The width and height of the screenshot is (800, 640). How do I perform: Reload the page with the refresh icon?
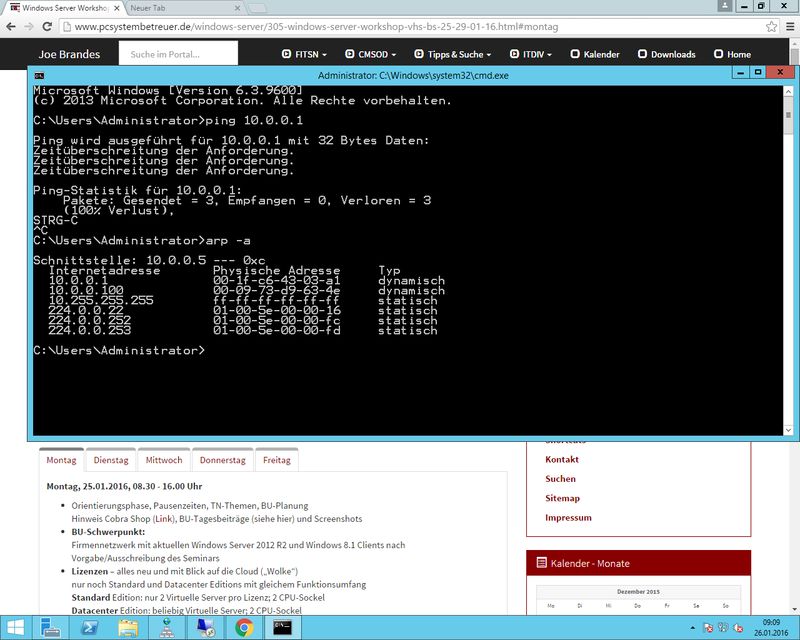(x=58, y=27)
